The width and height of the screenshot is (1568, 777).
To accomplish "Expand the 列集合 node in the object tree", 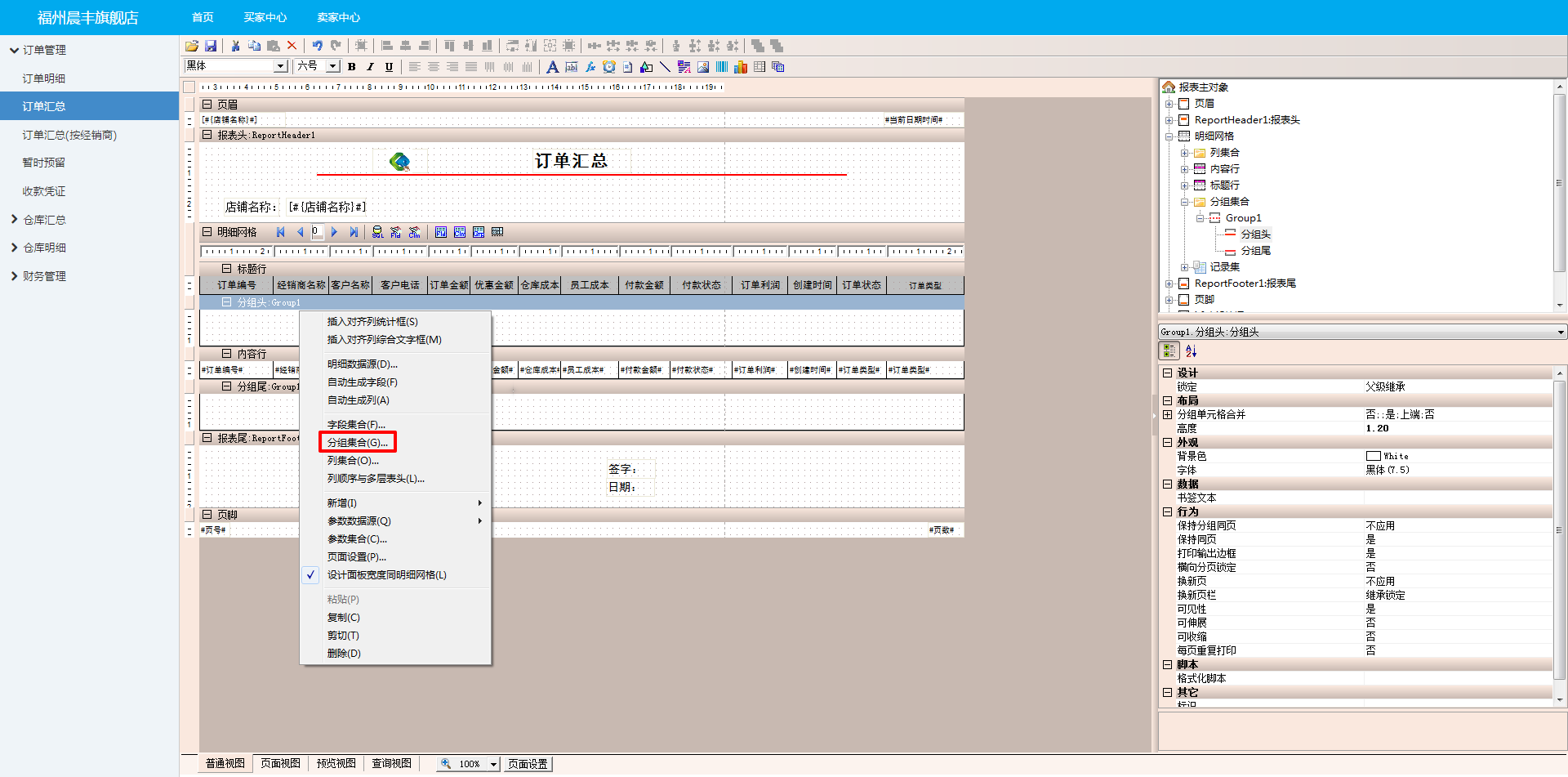I will [x=1184, y=153].
